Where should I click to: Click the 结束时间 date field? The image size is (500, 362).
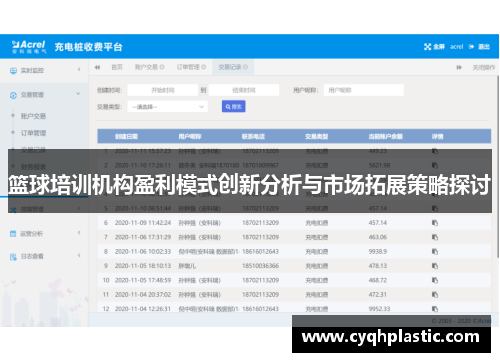(244, 90)
